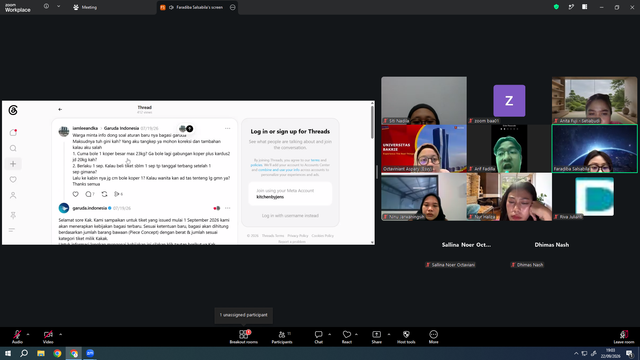The height and width of the screenshot is (360, 640).
Task: Open Threads profile person icon
Action: [13, 196]
